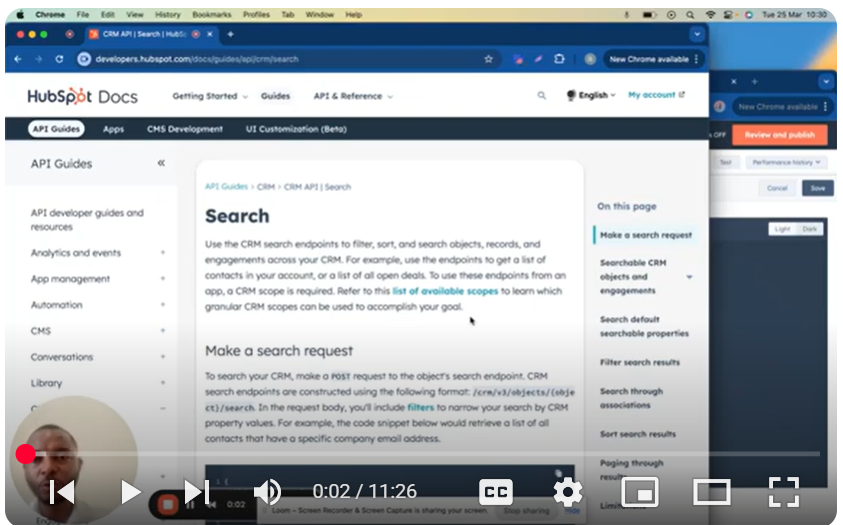Open Chrome profile avatar

(590, 59)
